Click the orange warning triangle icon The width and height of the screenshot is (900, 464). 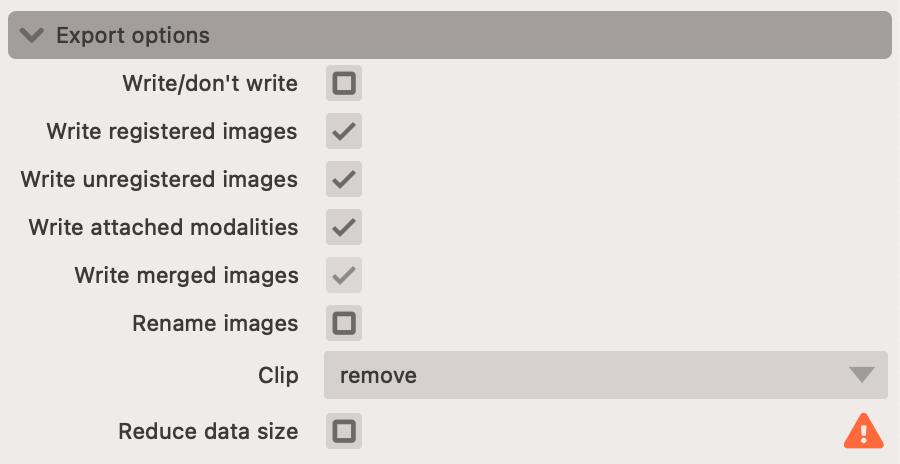click(x=863, y=431)
